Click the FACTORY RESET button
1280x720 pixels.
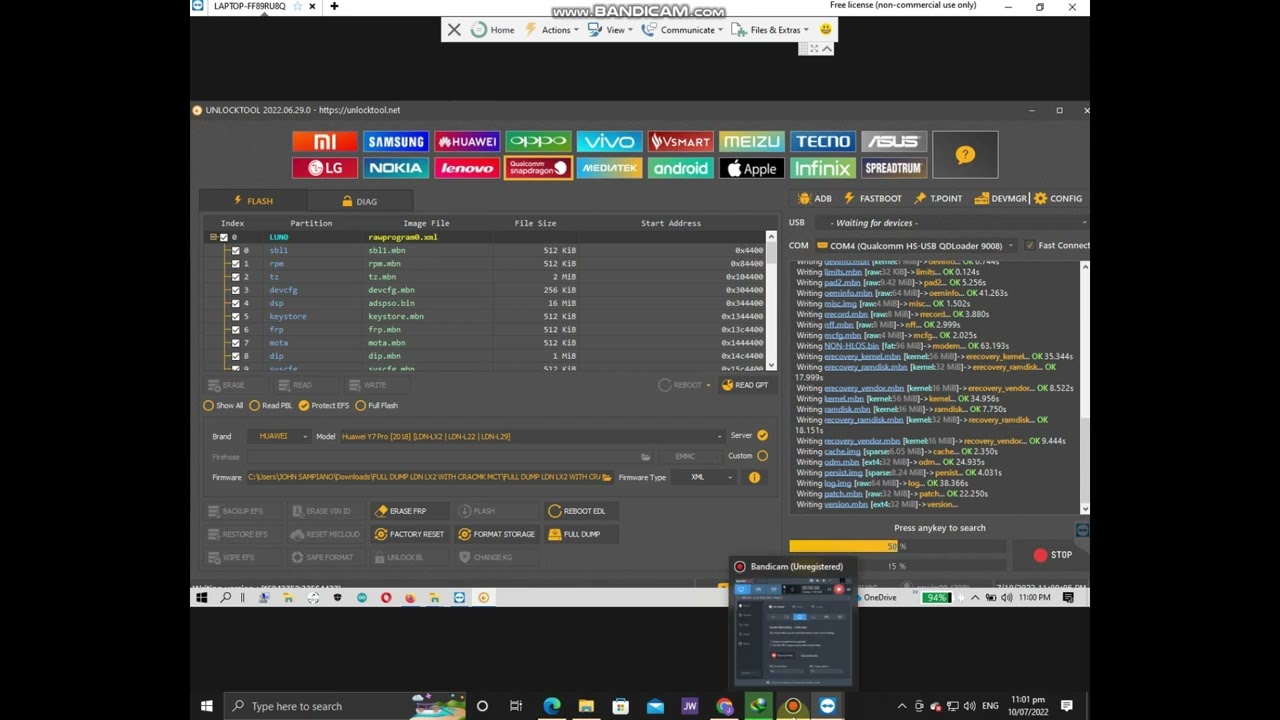[x=410, y=534]
